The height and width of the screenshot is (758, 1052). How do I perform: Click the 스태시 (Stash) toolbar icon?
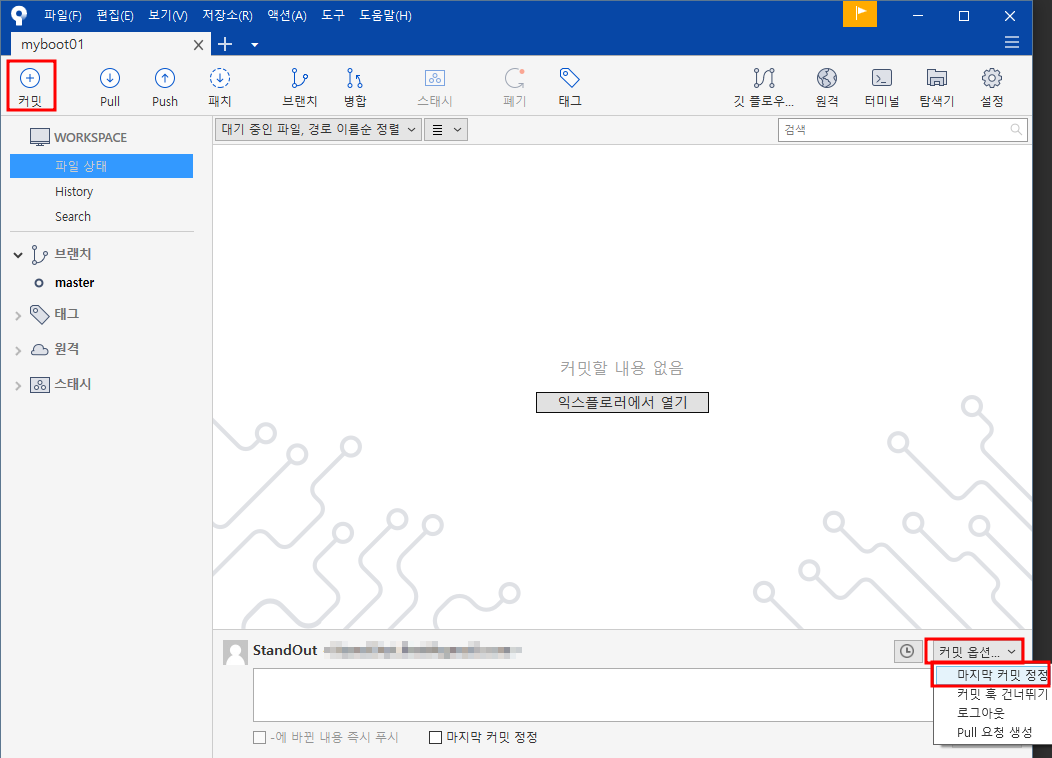[x=435, y=87]
